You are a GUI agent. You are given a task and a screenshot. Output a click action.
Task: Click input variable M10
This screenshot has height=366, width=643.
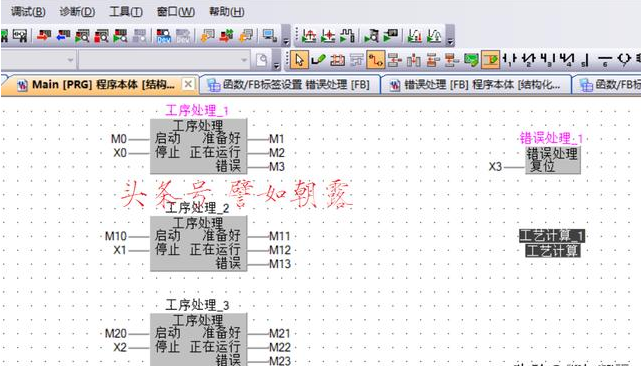click(x=116, y=236)
